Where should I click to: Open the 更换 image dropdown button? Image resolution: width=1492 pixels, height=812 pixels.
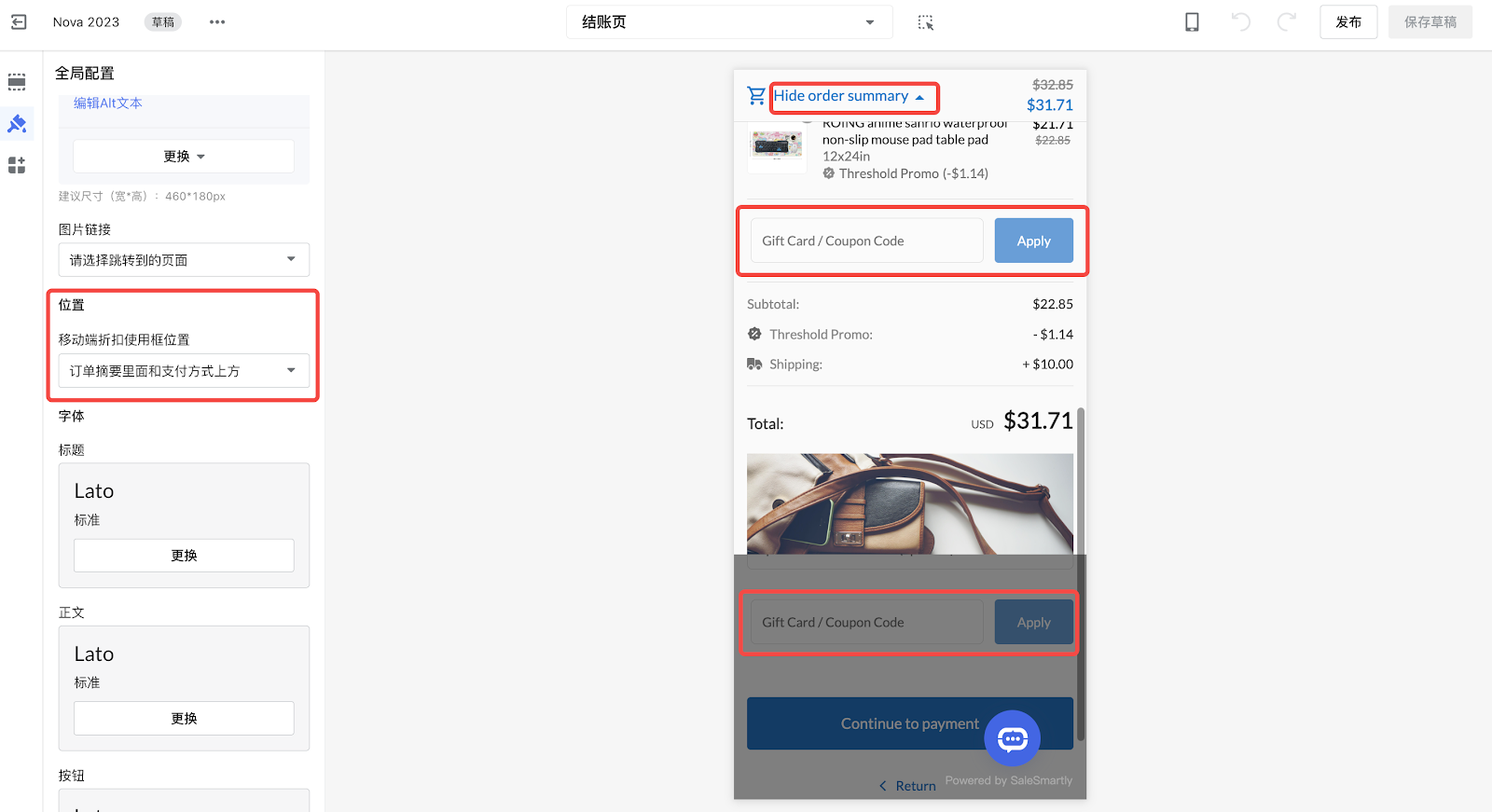(184, 157)
